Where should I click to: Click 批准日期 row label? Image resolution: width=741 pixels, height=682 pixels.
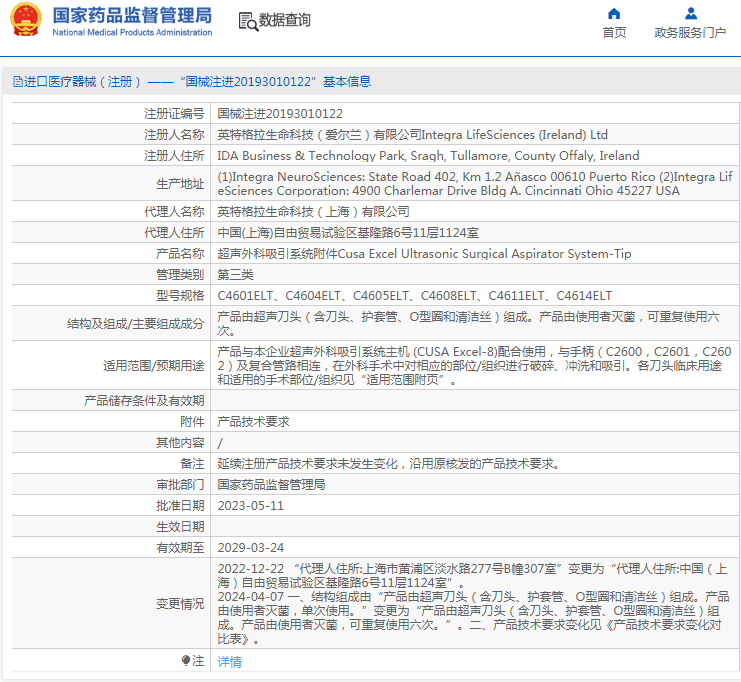[x=180, y=506]
